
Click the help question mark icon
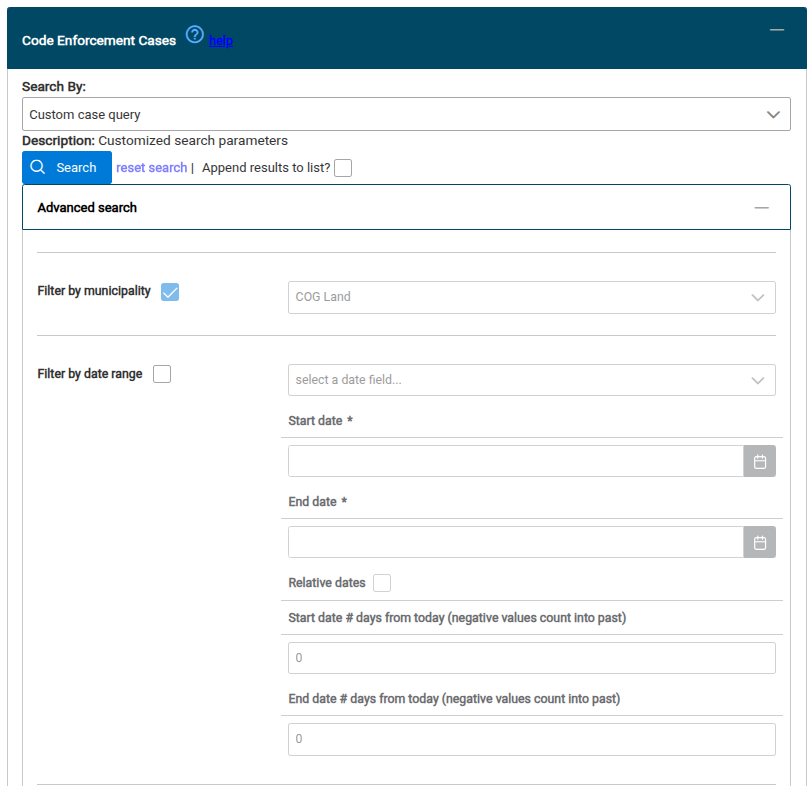pyautogui.click(x=194, y=35)
